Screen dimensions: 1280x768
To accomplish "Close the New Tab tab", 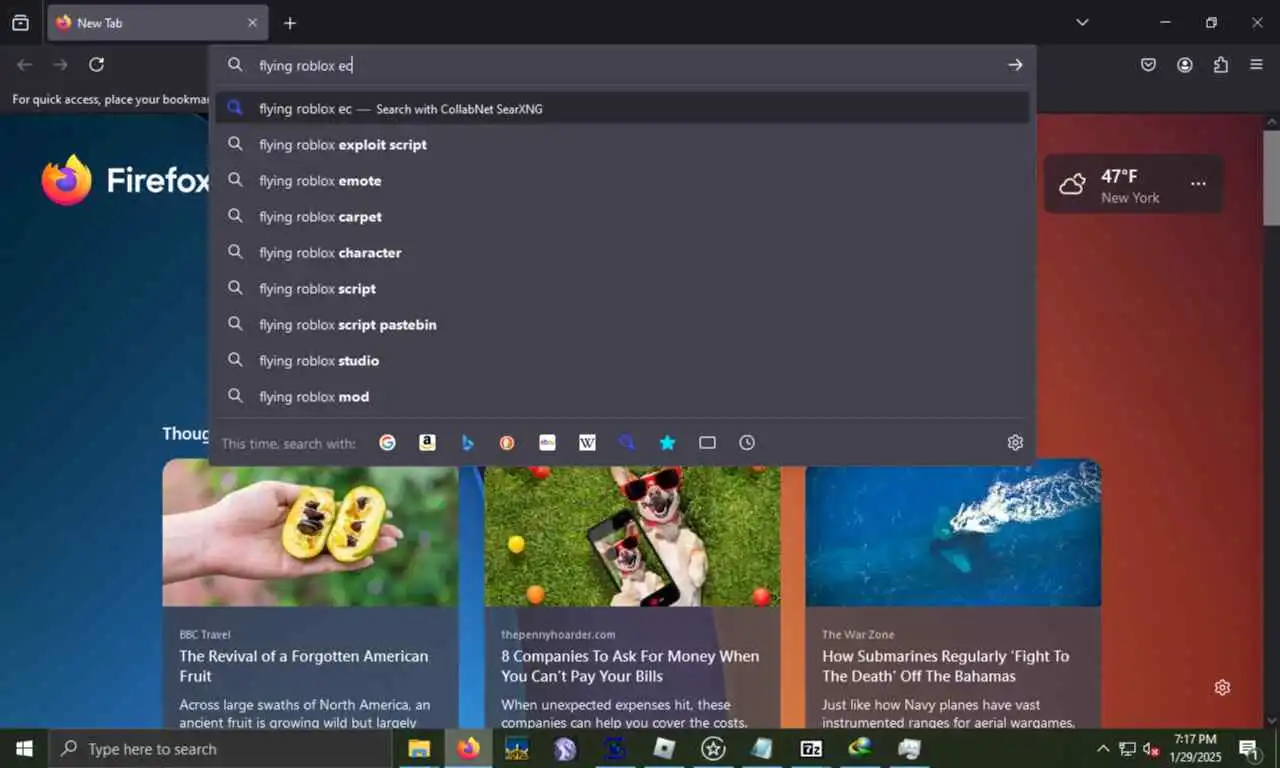I will pos(252,23).
